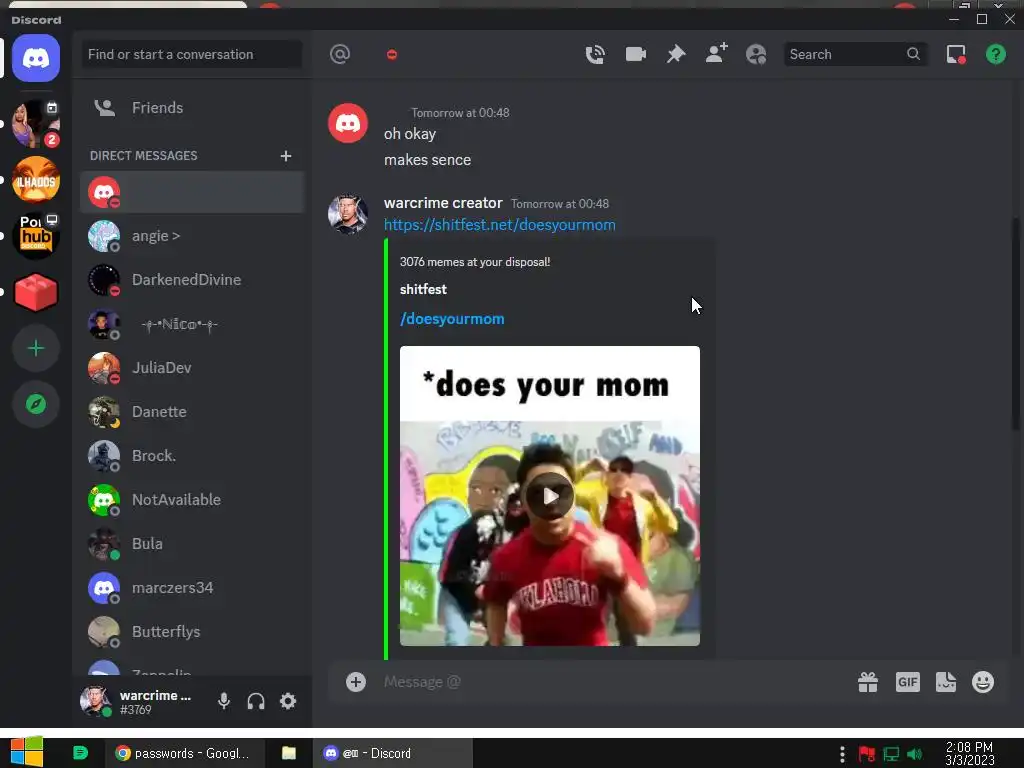Open the sticker picker

tap(946, 682)
